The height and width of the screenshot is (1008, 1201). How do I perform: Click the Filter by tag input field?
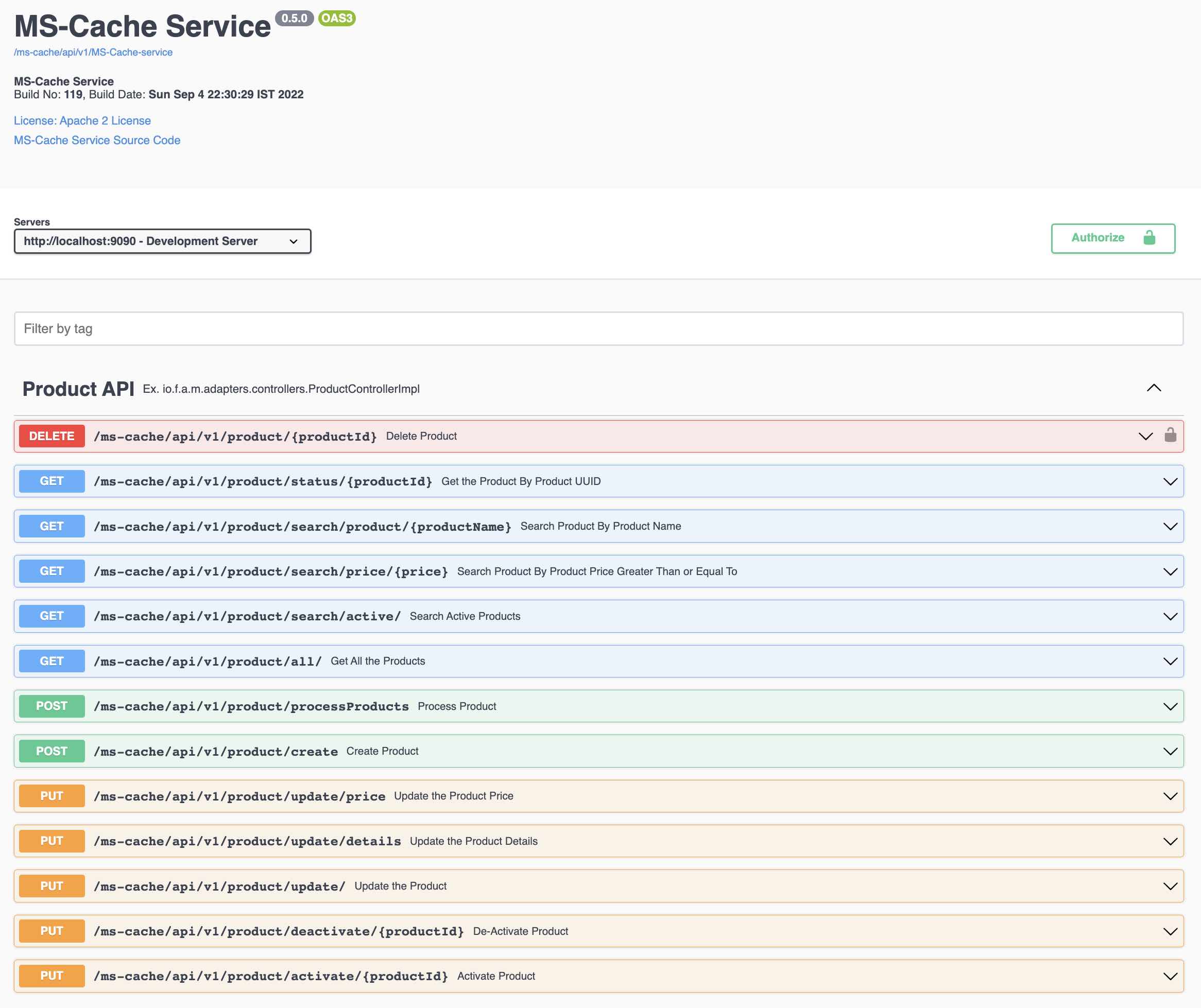click(598, 329)
